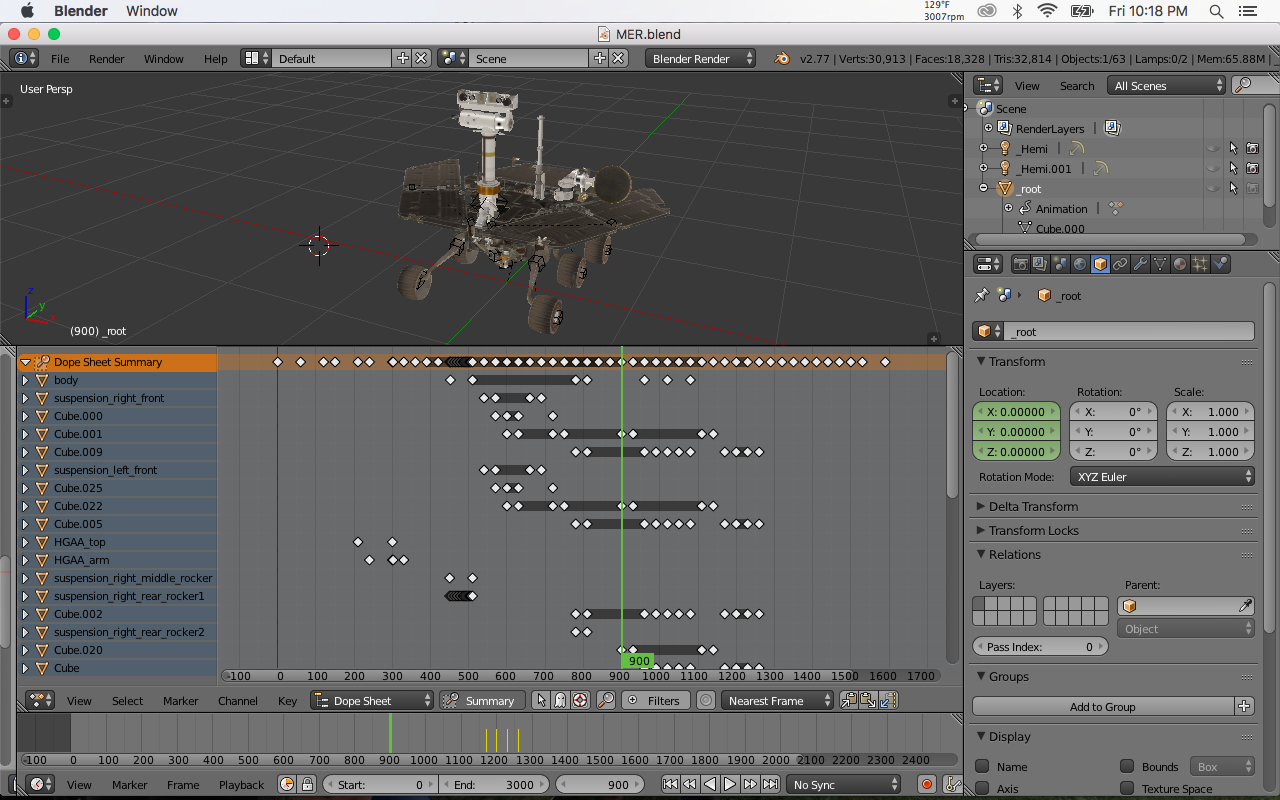This screenshot has width=1280, height=800.
Task: Open the Modifiers wrench properties tab
Action: click(x=1141, y=265)
